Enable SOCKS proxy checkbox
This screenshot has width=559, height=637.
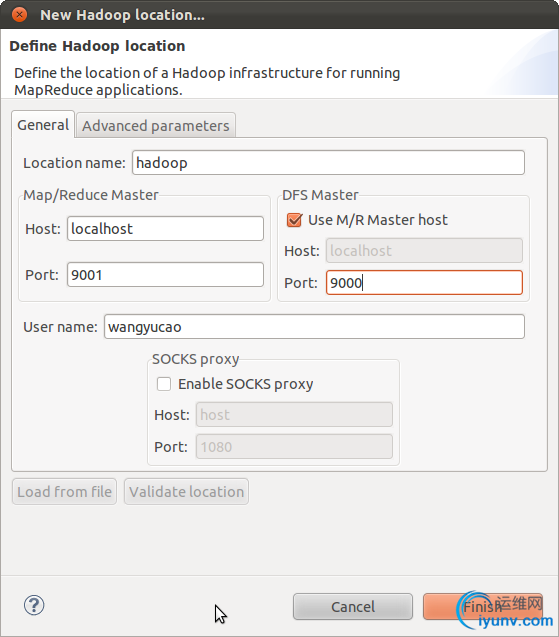(x=164, y=384)
